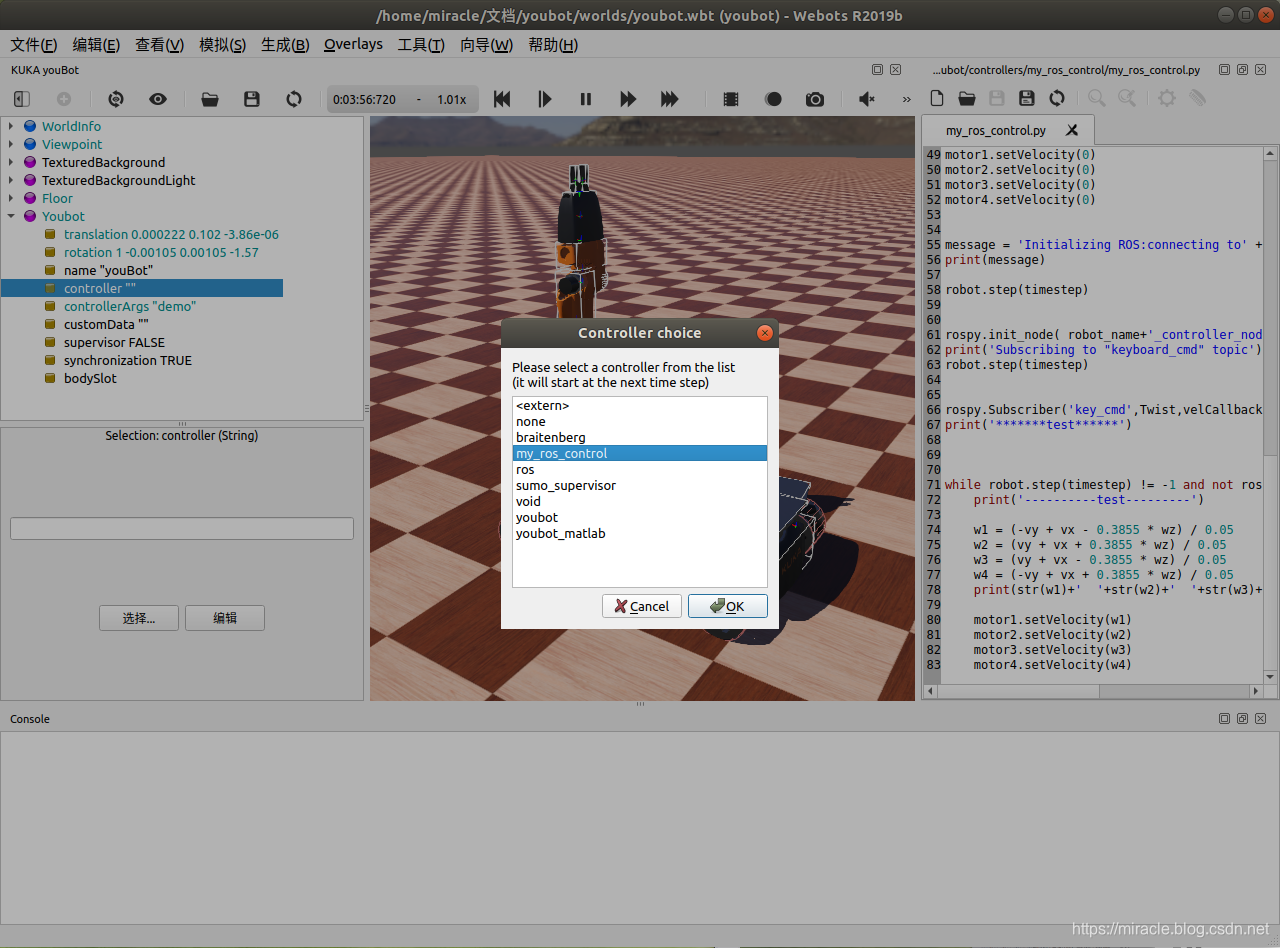This screenshot has width=1280, height=948.
Task: Step the simulation one time step
Action: (544, 99)
